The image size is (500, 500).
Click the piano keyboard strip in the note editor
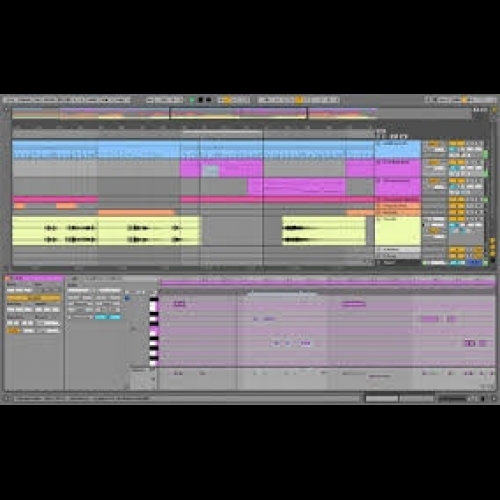click(154, 332)
